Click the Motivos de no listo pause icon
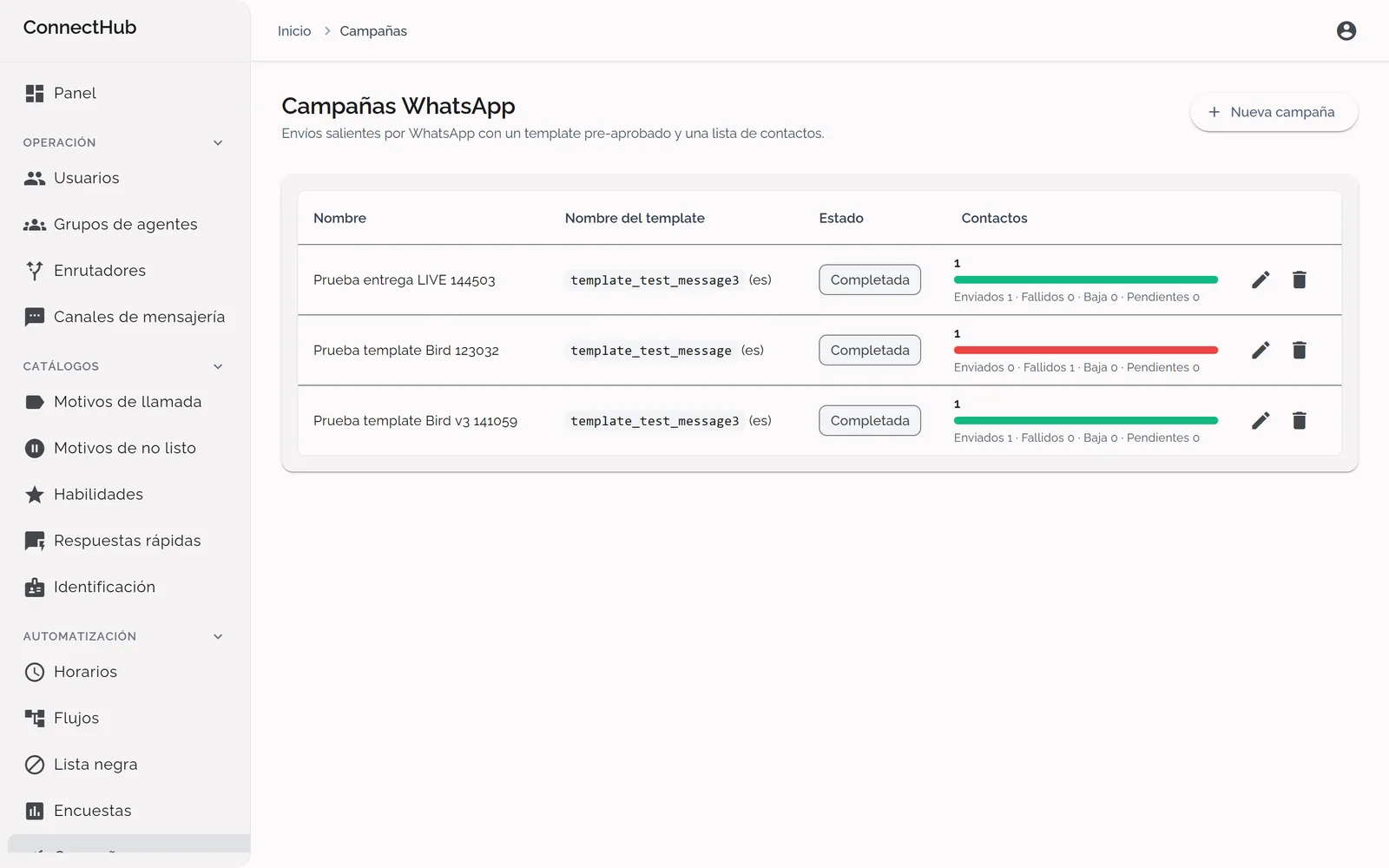 [x=35, y=448]
